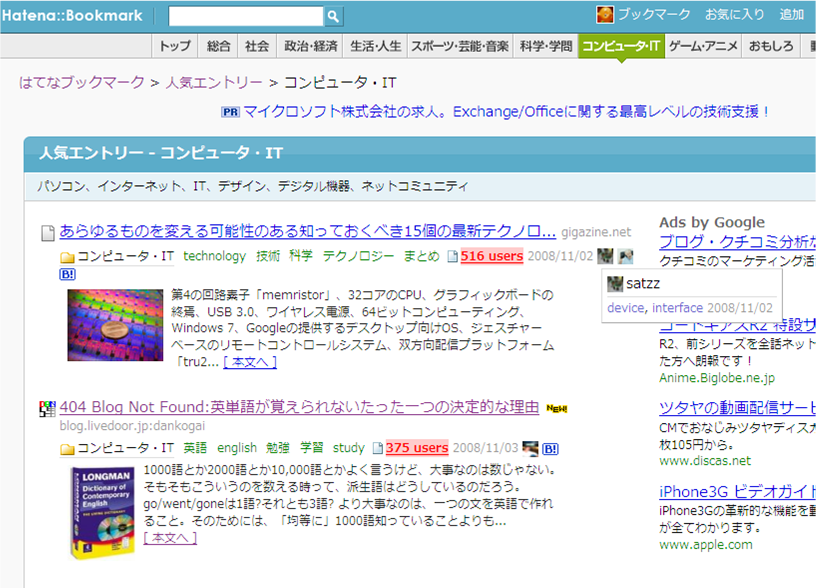
Task: Click 本文へ link of 404 Blog entry
Action: click(x=170, y=538)
